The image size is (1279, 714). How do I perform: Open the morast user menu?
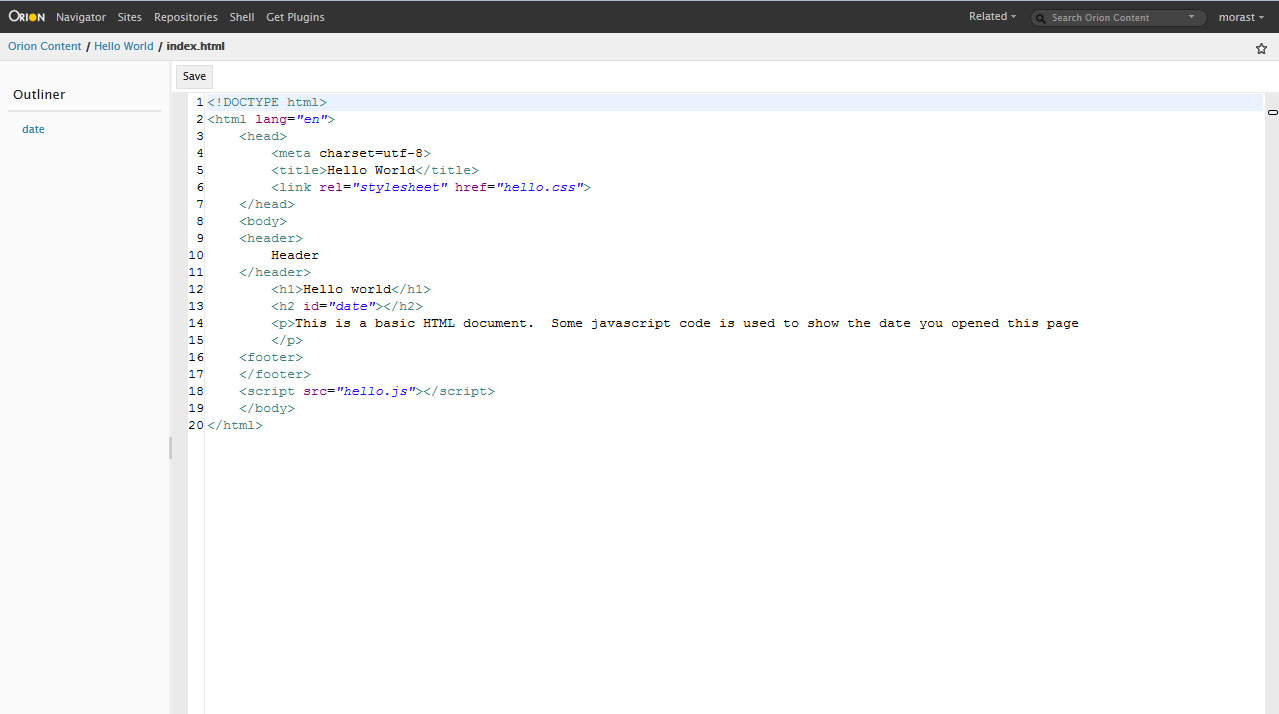(x=1241, y=17)
